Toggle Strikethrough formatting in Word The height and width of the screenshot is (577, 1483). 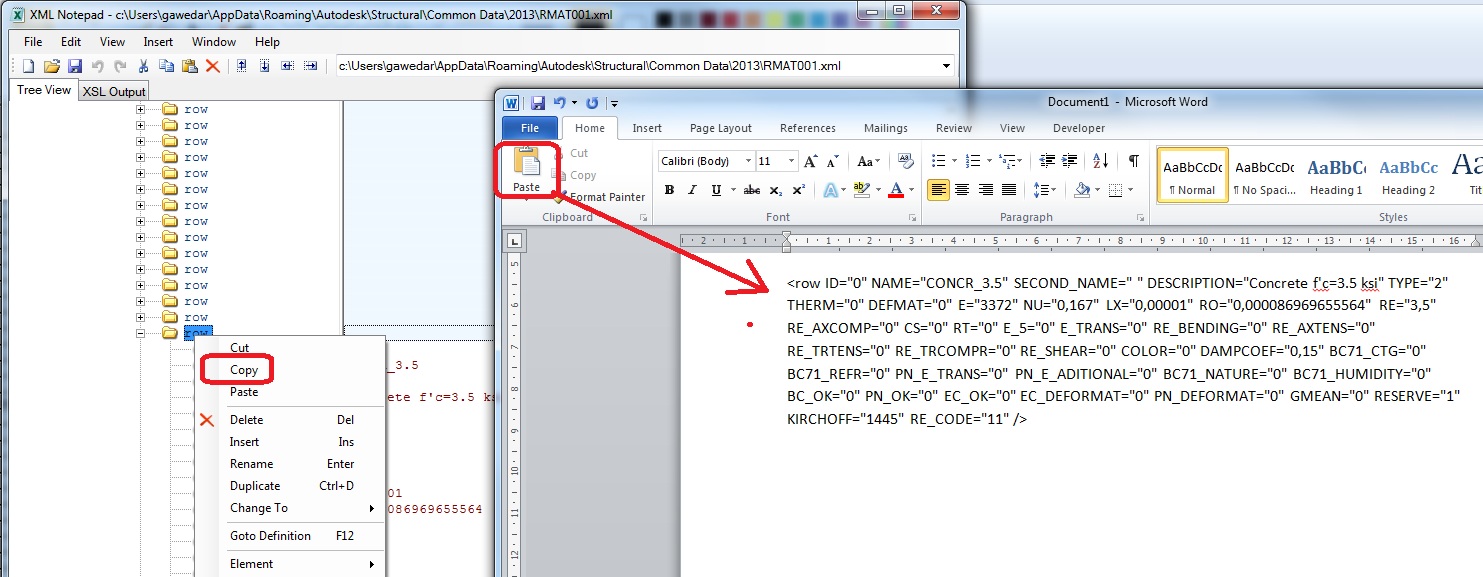coord(752,190)
